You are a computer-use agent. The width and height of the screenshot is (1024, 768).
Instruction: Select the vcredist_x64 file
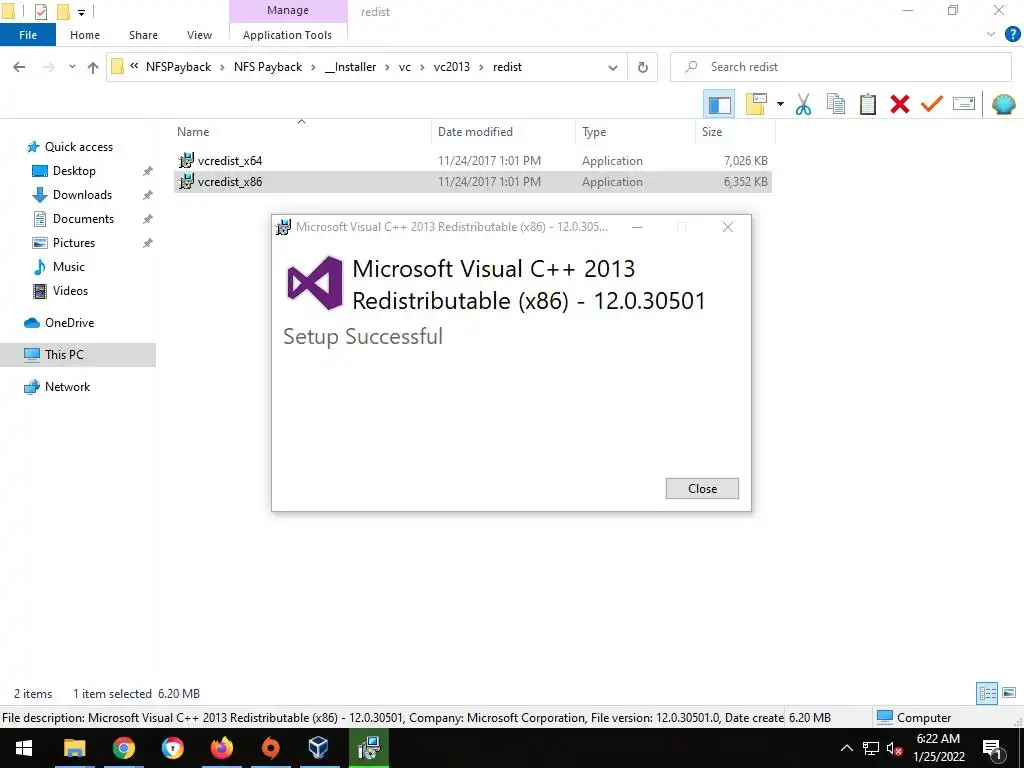point(473,161)
